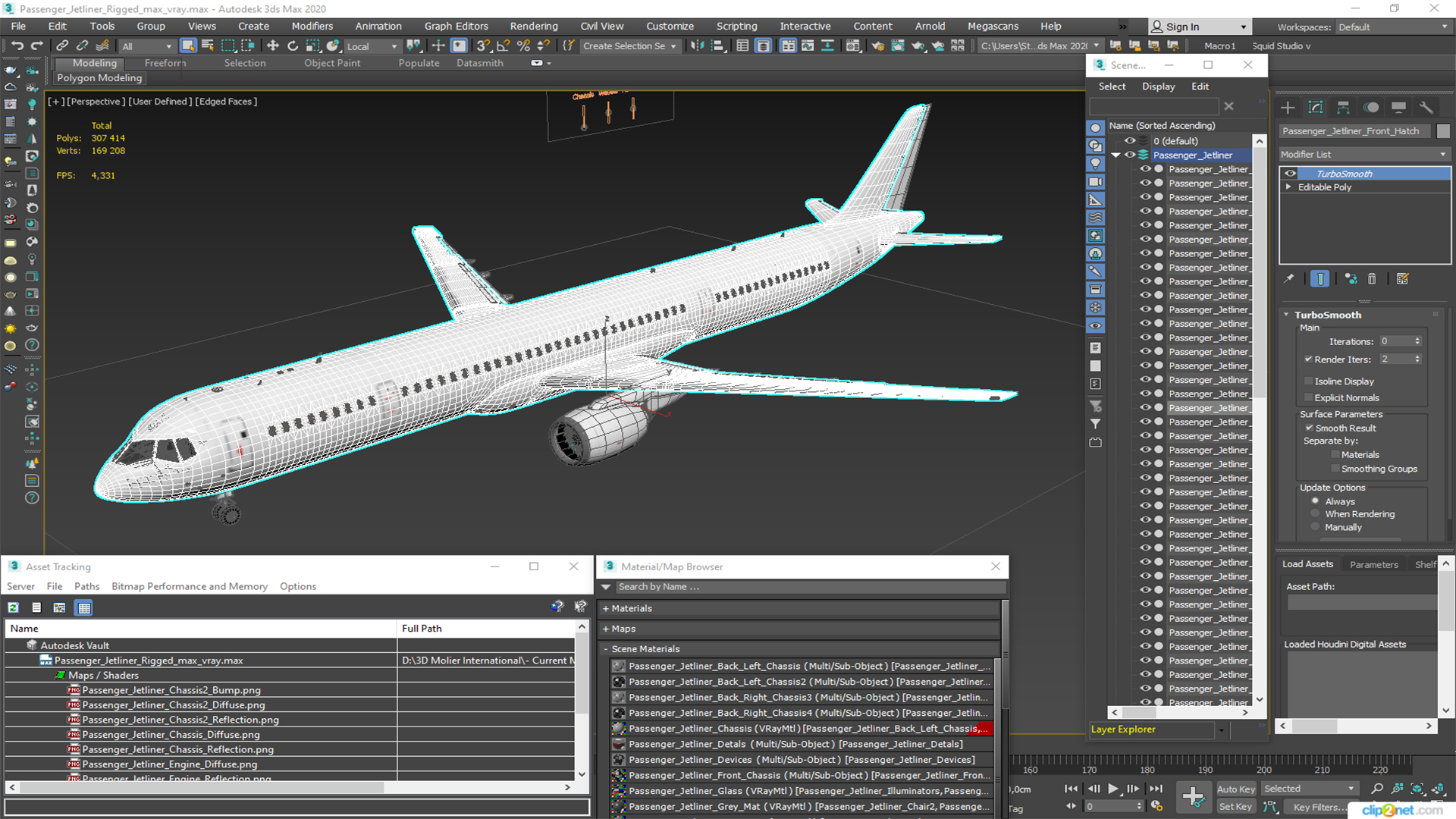
Task: Open the Hierarchy command panel tab
Action: (x=1343, y=108)
